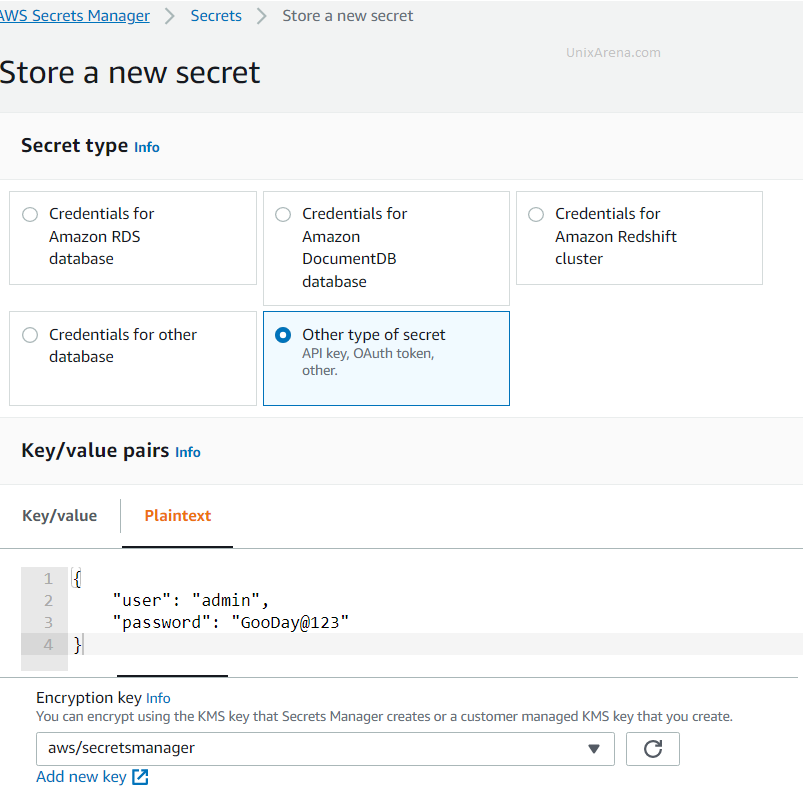Select Credentials for Amazon Redshift cluster
The height and width of the screenshot is (788, 804).
pyautogui.click(x=639, y=238)
